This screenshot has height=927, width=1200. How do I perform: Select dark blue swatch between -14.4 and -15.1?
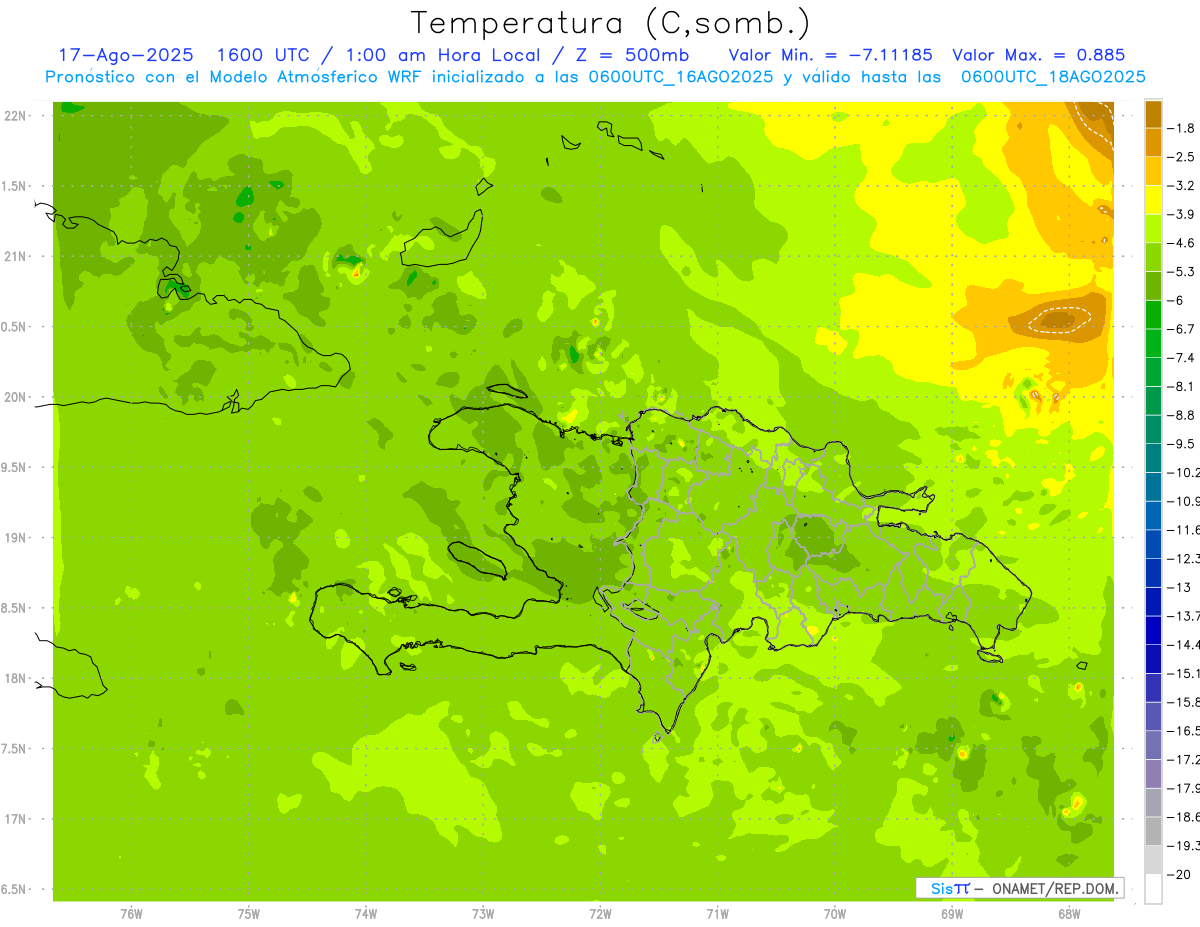coord(1153,659)
